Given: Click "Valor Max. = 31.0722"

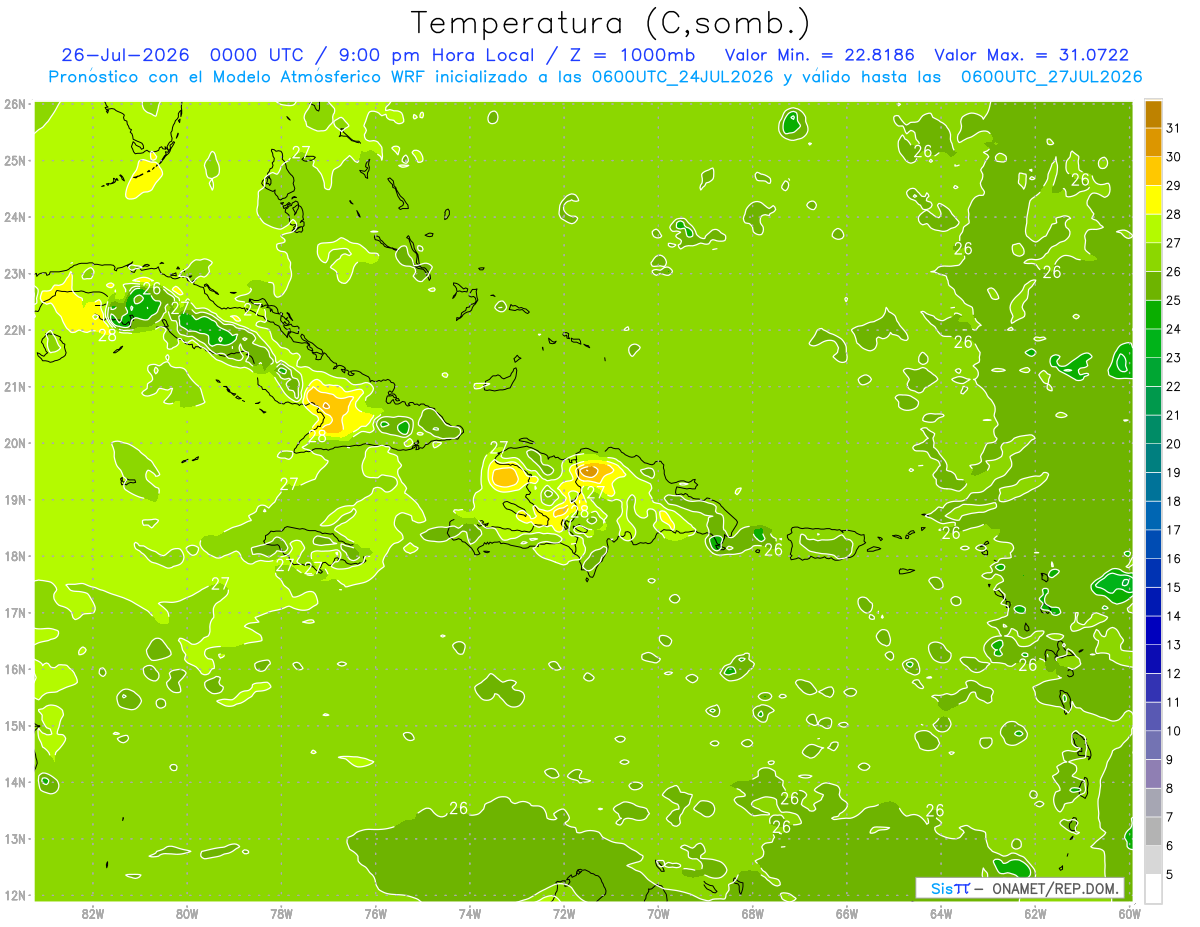Looking at the screenshot, I should (x=1032, y=55).
